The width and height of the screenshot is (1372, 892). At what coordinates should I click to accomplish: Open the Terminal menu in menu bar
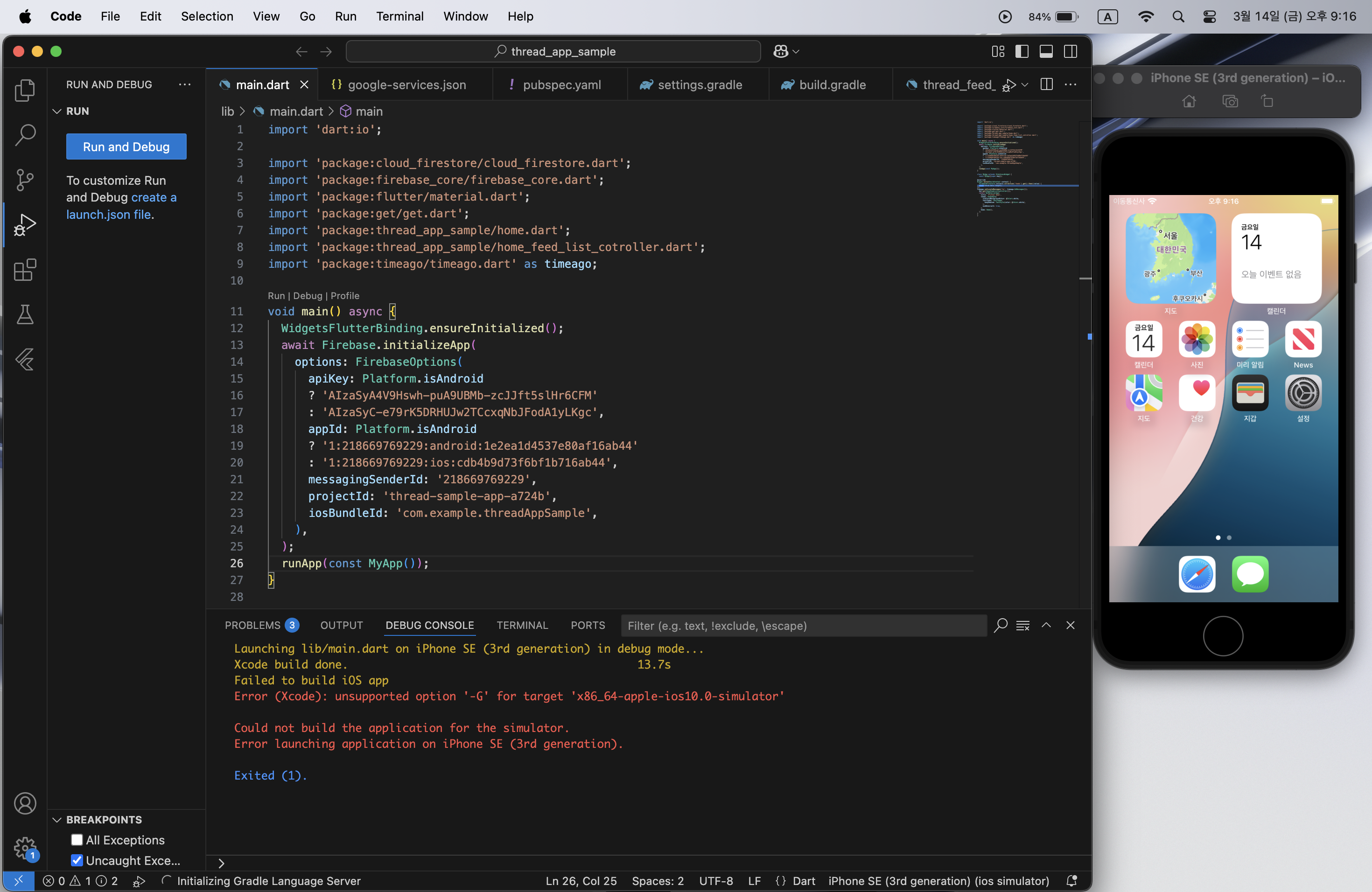399,16
